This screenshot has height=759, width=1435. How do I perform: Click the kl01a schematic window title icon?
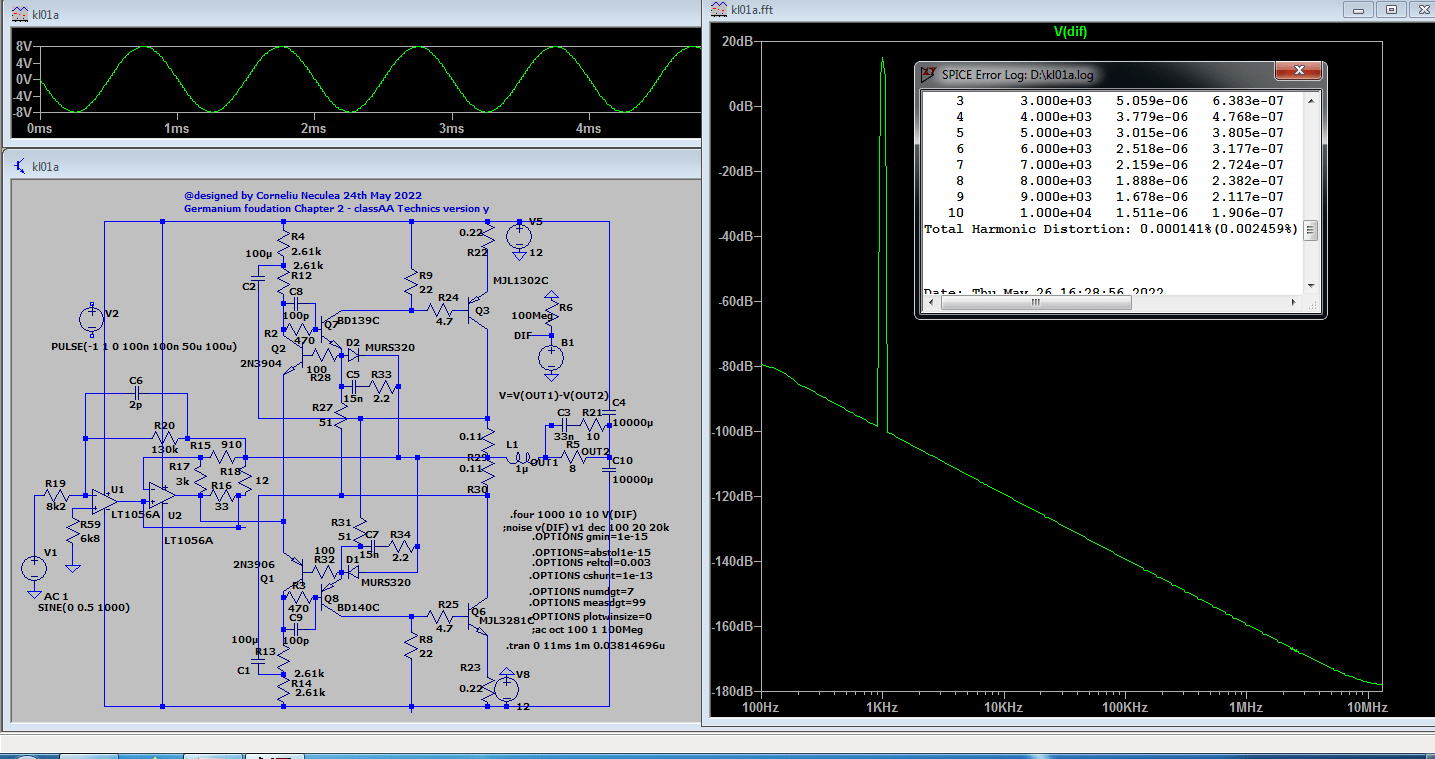point(19,166)
